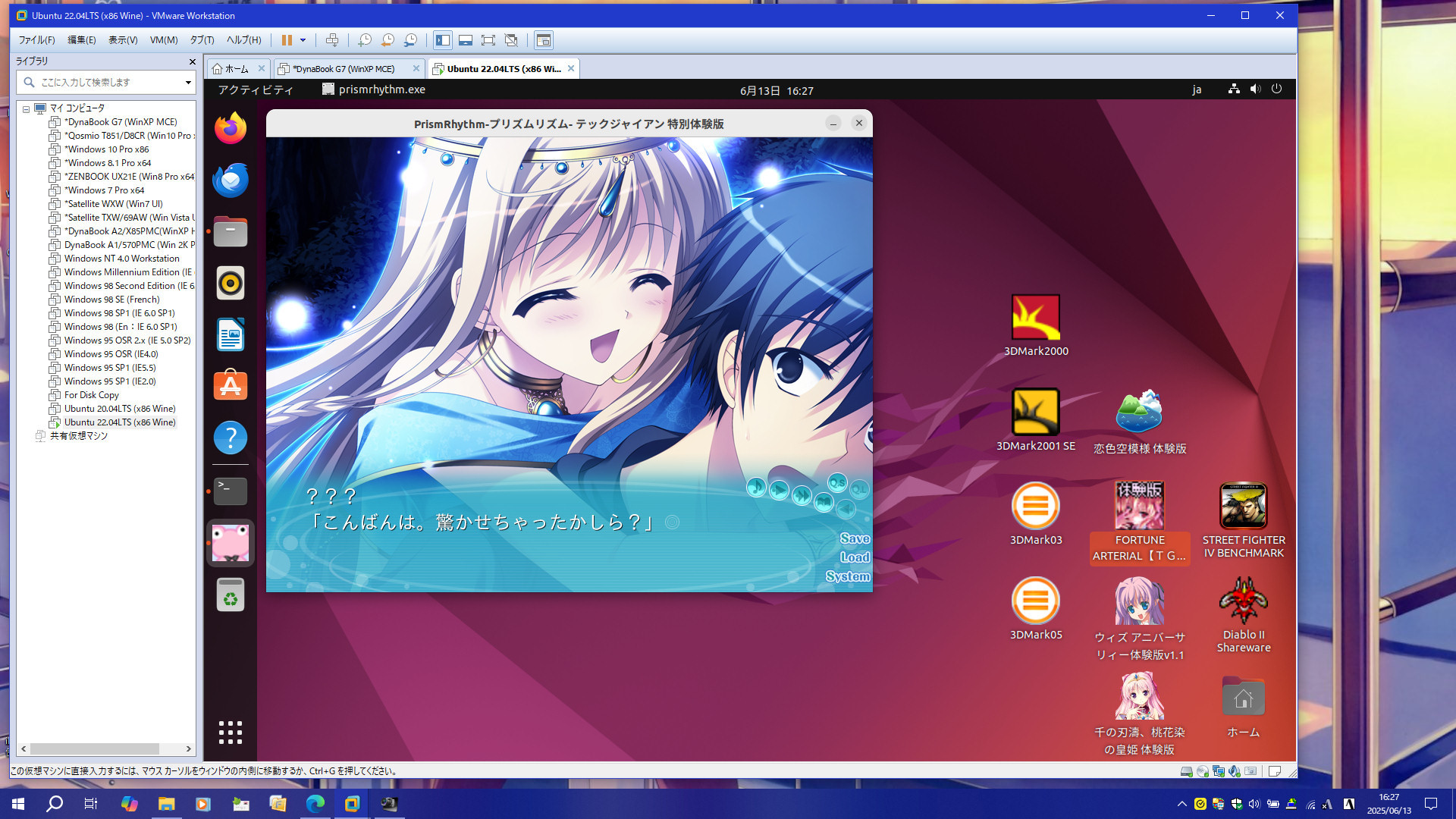The width and height of the screenshot is (1456, 819).
Task: Click the VMware status bar sound card icon
Action: [1235, 771]
